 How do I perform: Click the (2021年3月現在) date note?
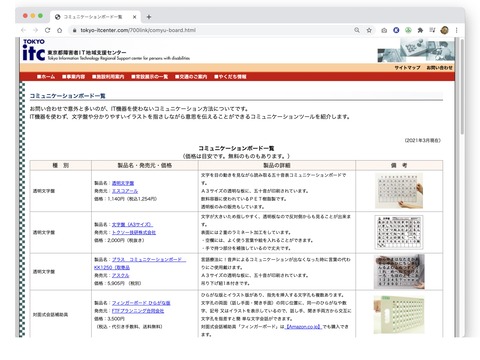[423, 140]
